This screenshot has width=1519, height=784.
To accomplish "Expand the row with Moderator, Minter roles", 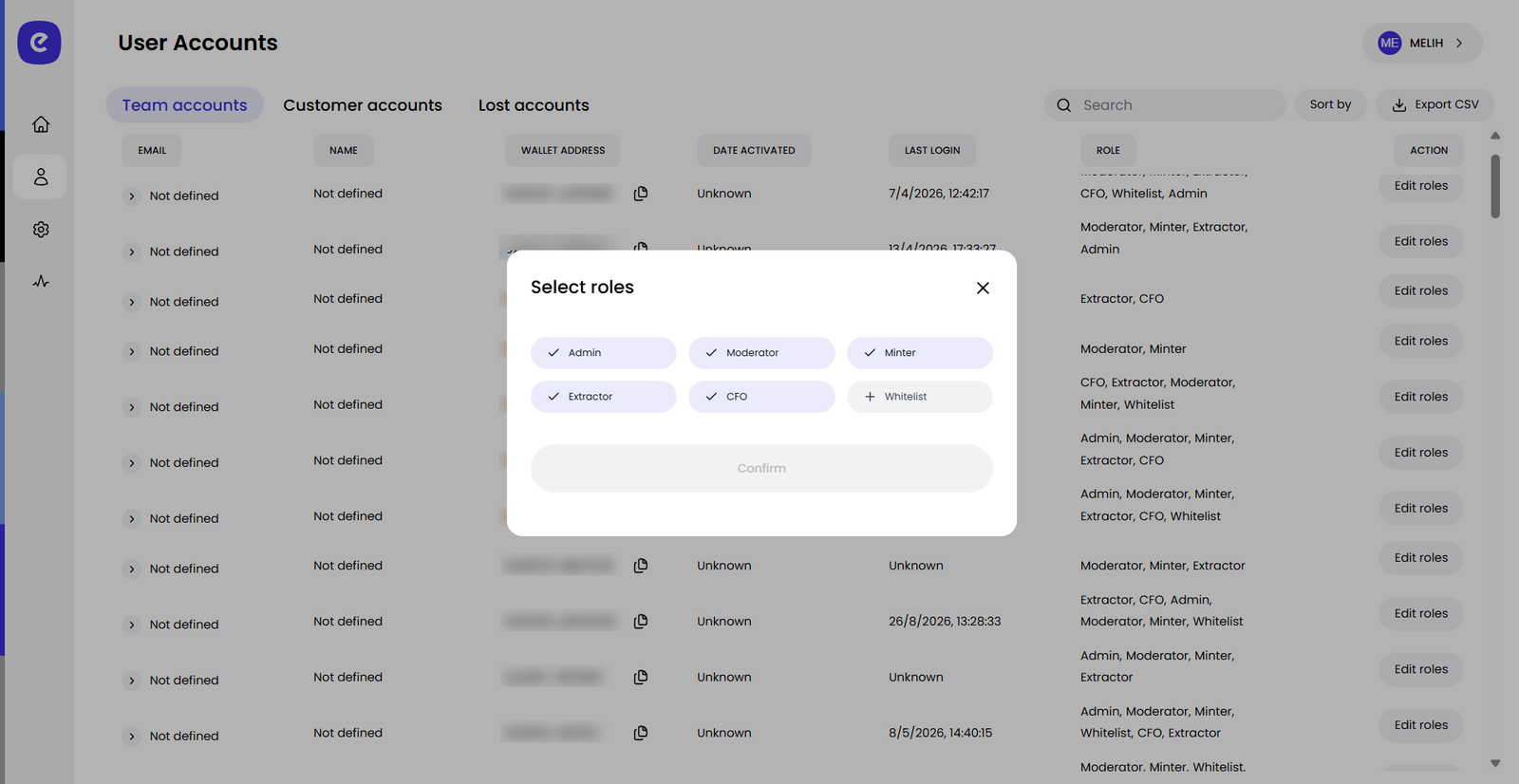I will pos(132,352).
